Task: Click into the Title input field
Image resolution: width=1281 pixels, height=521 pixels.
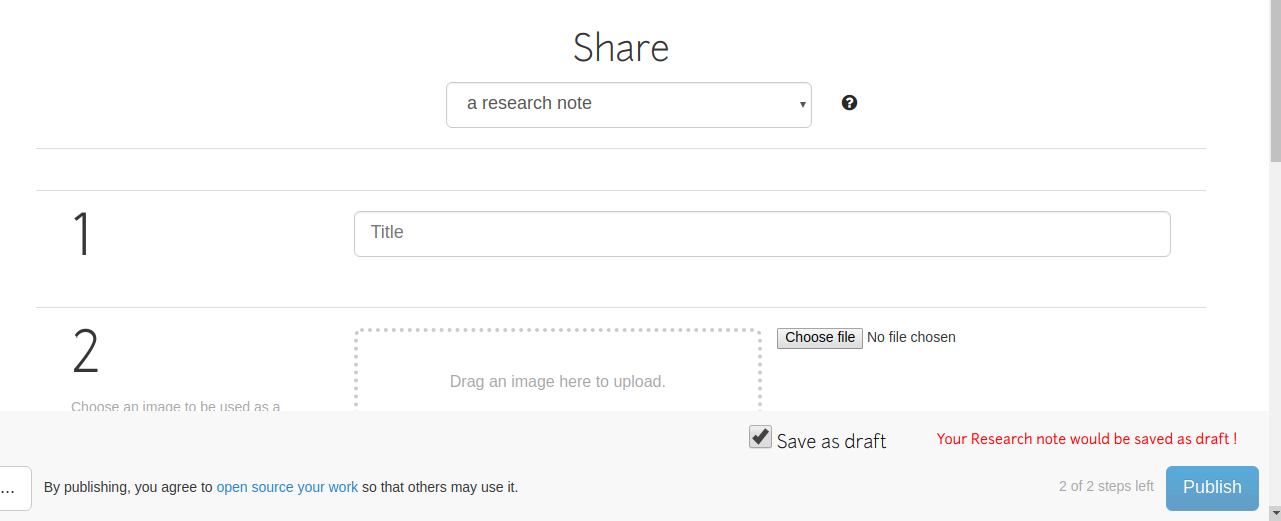Action: [x=762, y=234]
